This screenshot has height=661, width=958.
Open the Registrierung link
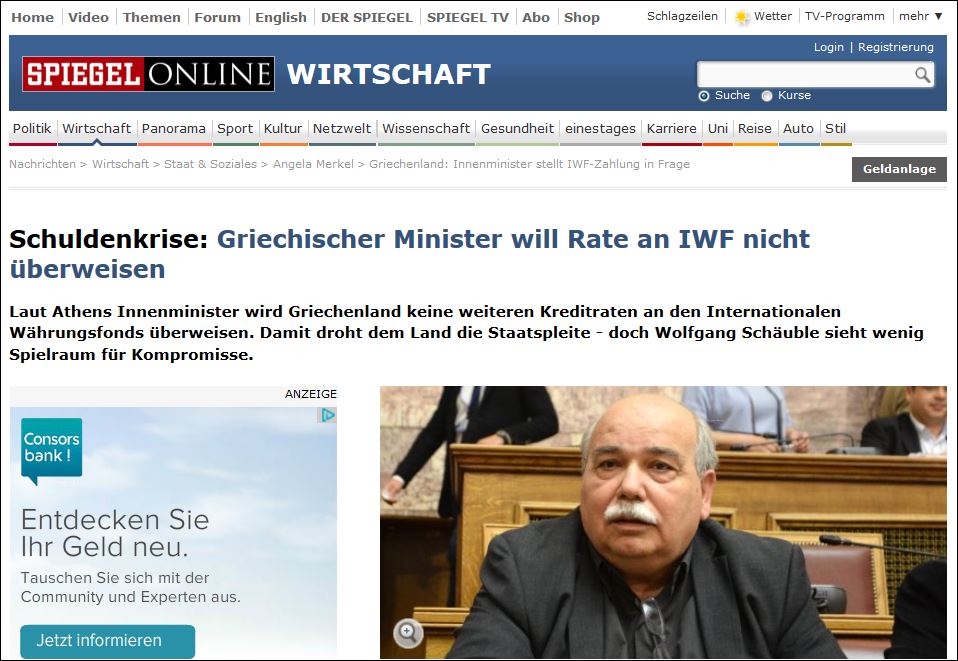pos(895,47)
